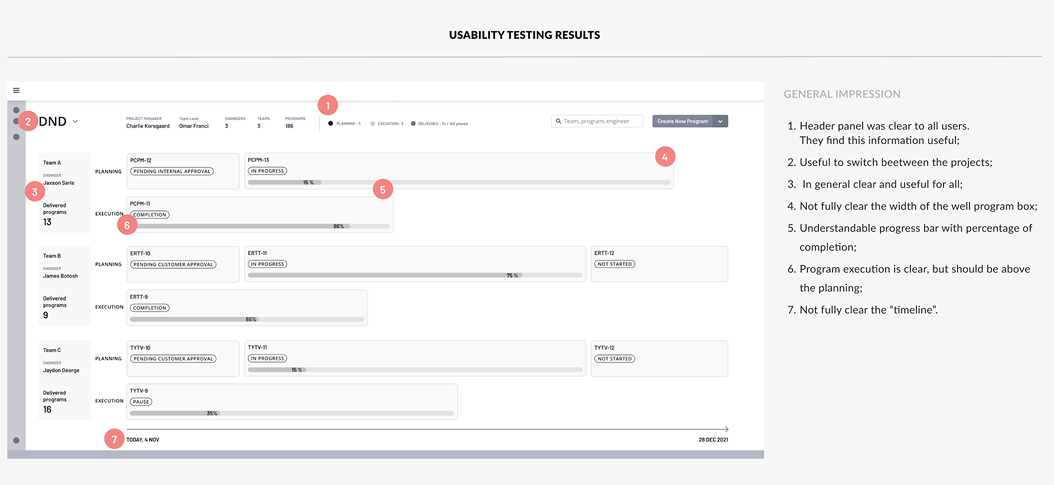Open the TYTV-10 program card
The image size is (1054, 485).
tap(183, 358)
